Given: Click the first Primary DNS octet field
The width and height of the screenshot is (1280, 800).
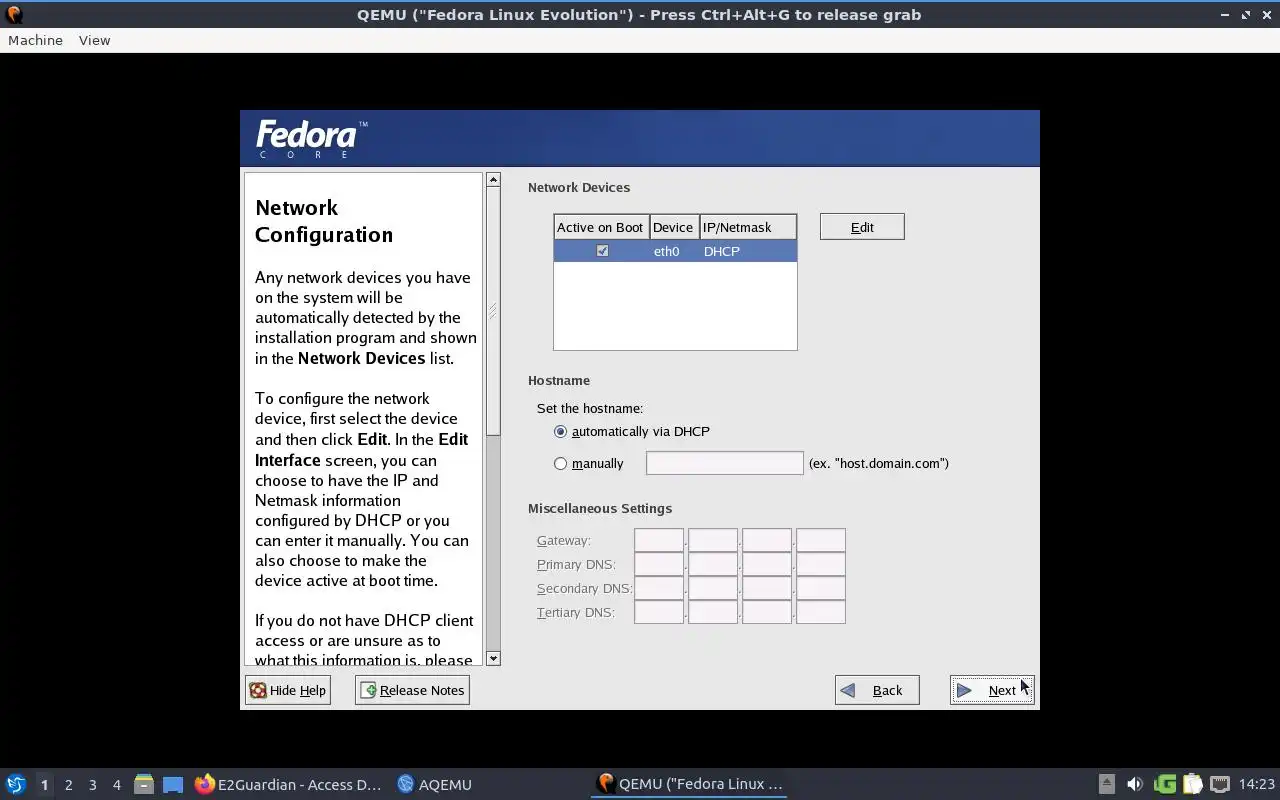Looking at the screenshot, I should 659,564.
